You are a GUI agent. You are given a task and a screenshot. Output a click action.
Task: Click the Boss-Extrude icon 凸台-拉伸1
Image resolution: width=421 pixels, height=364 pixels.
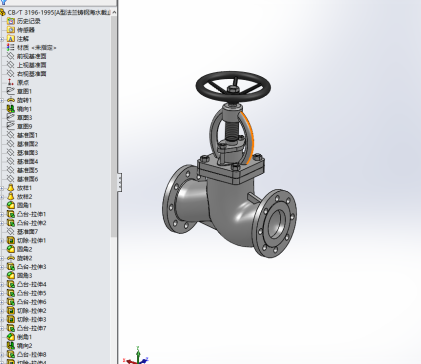[x=11, y=214]
